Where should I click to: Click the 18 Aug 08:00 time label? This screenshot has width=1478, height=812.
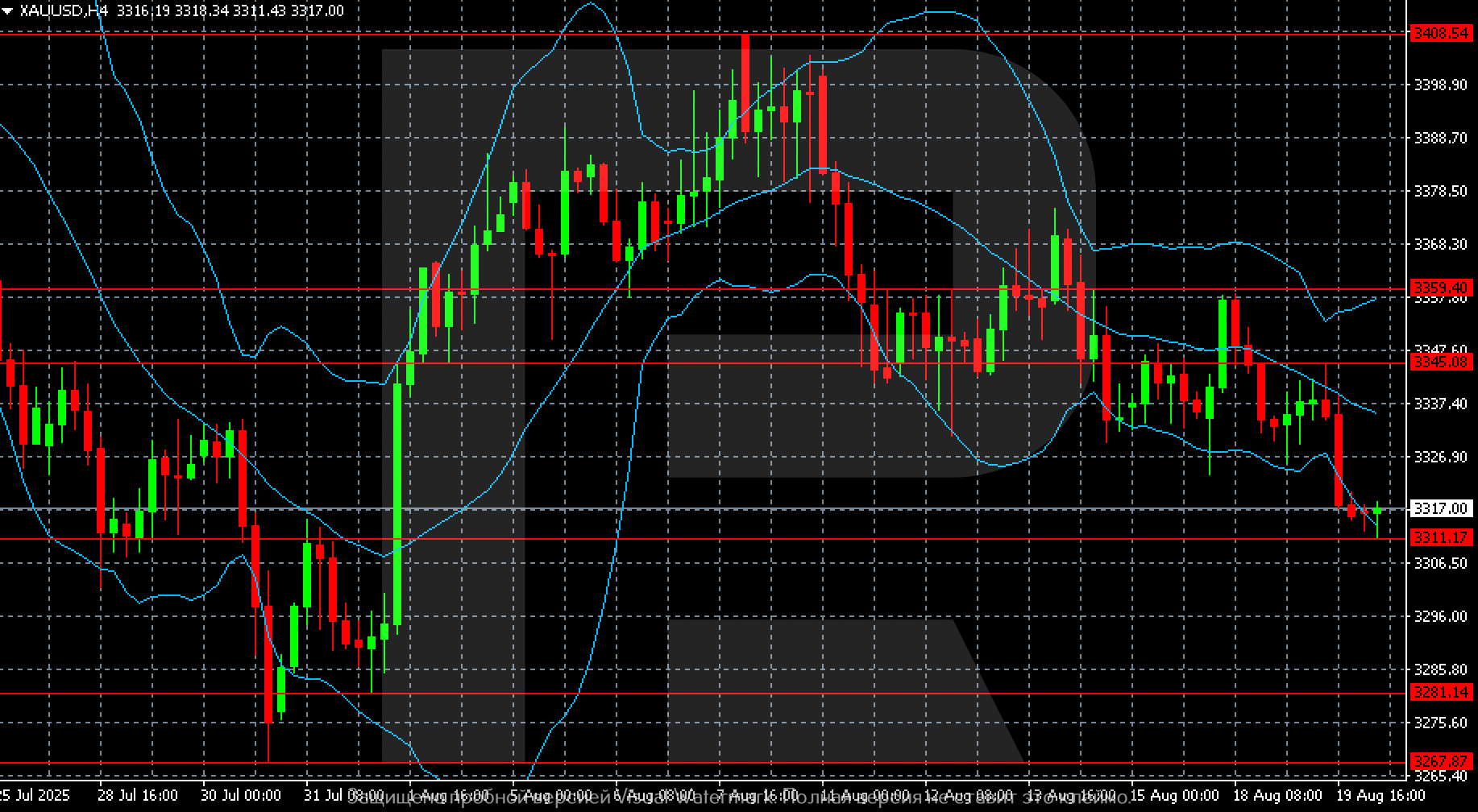point(1277,796)
